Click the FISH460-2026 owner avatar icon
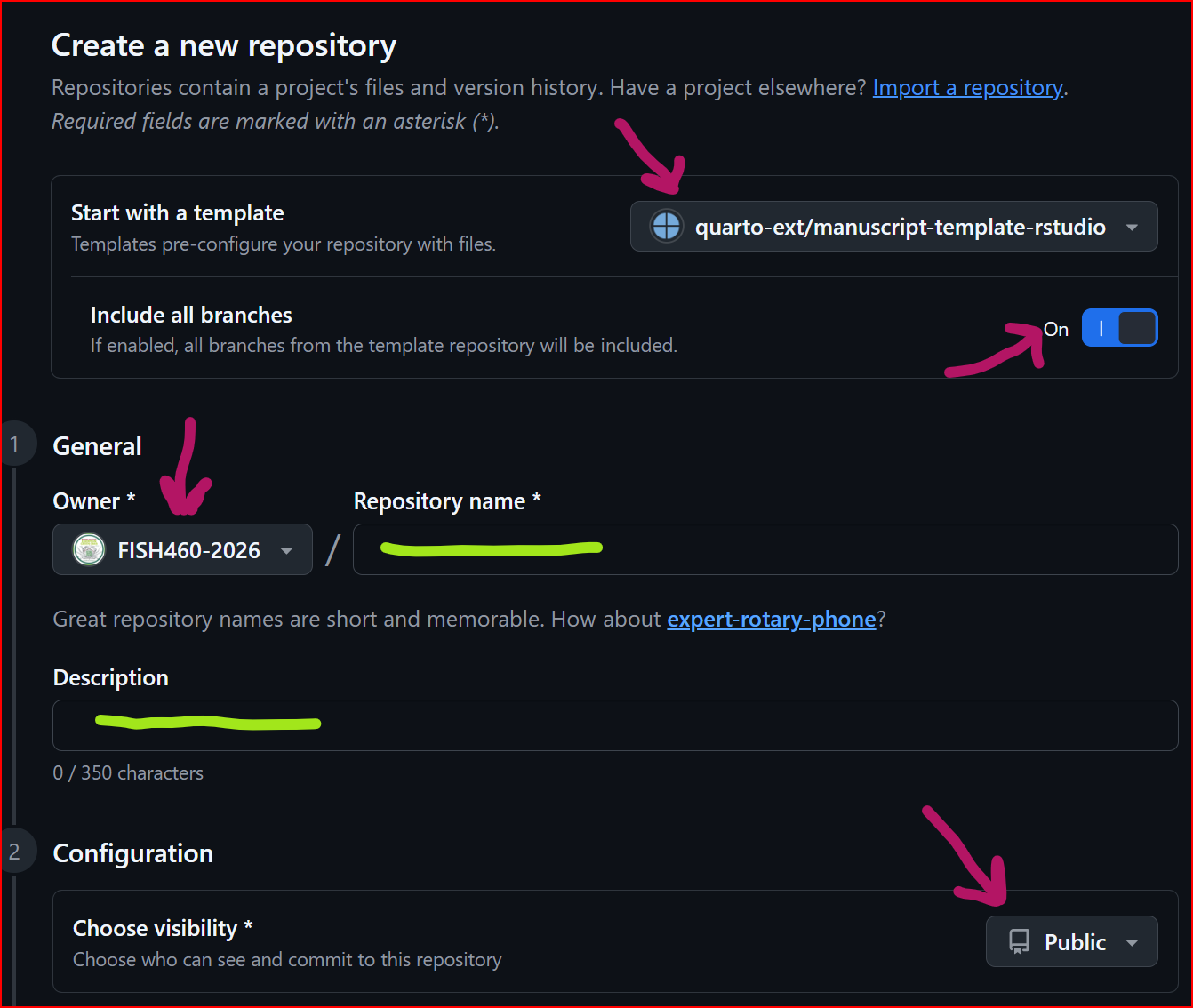The width and height of the screenshot is (1193, 1008). click(89, 550)
